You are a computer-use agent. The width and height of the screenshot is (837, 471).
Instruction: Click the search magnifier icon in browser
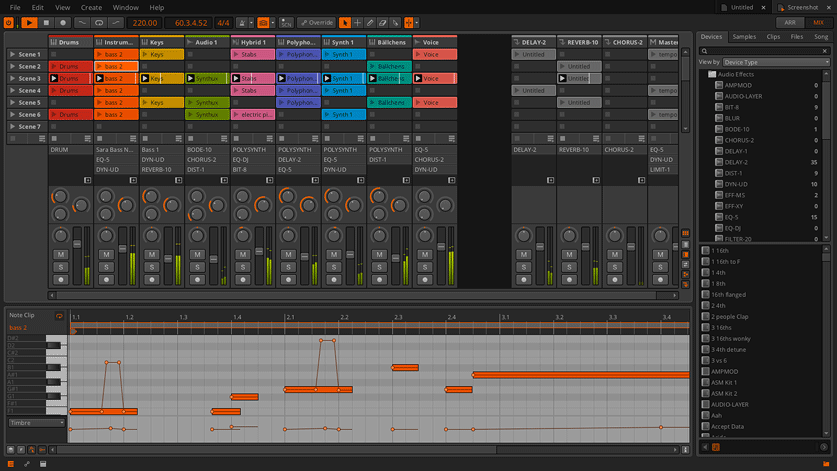point(705,51)
